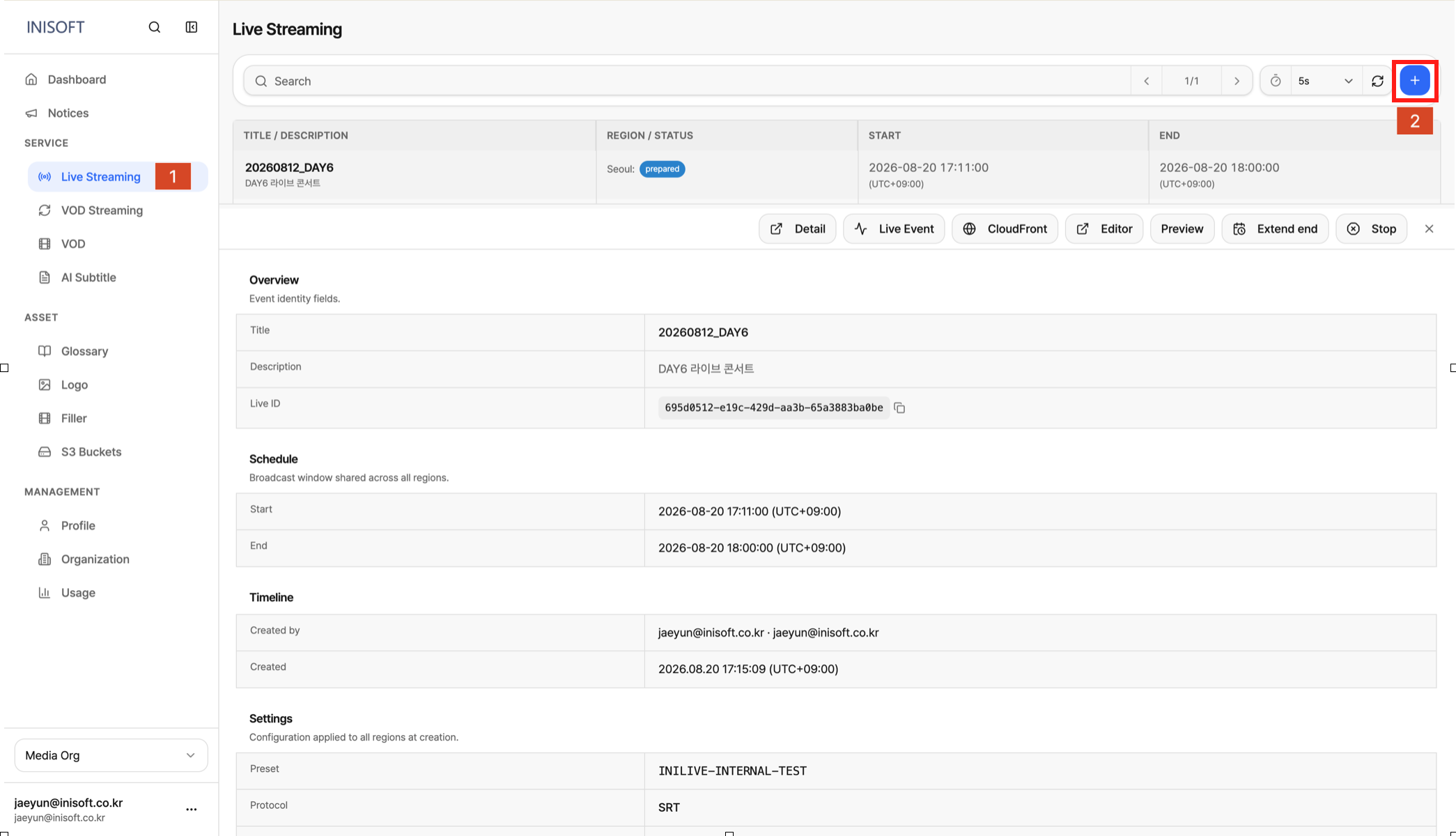Open S3 Buckets page

91,451
